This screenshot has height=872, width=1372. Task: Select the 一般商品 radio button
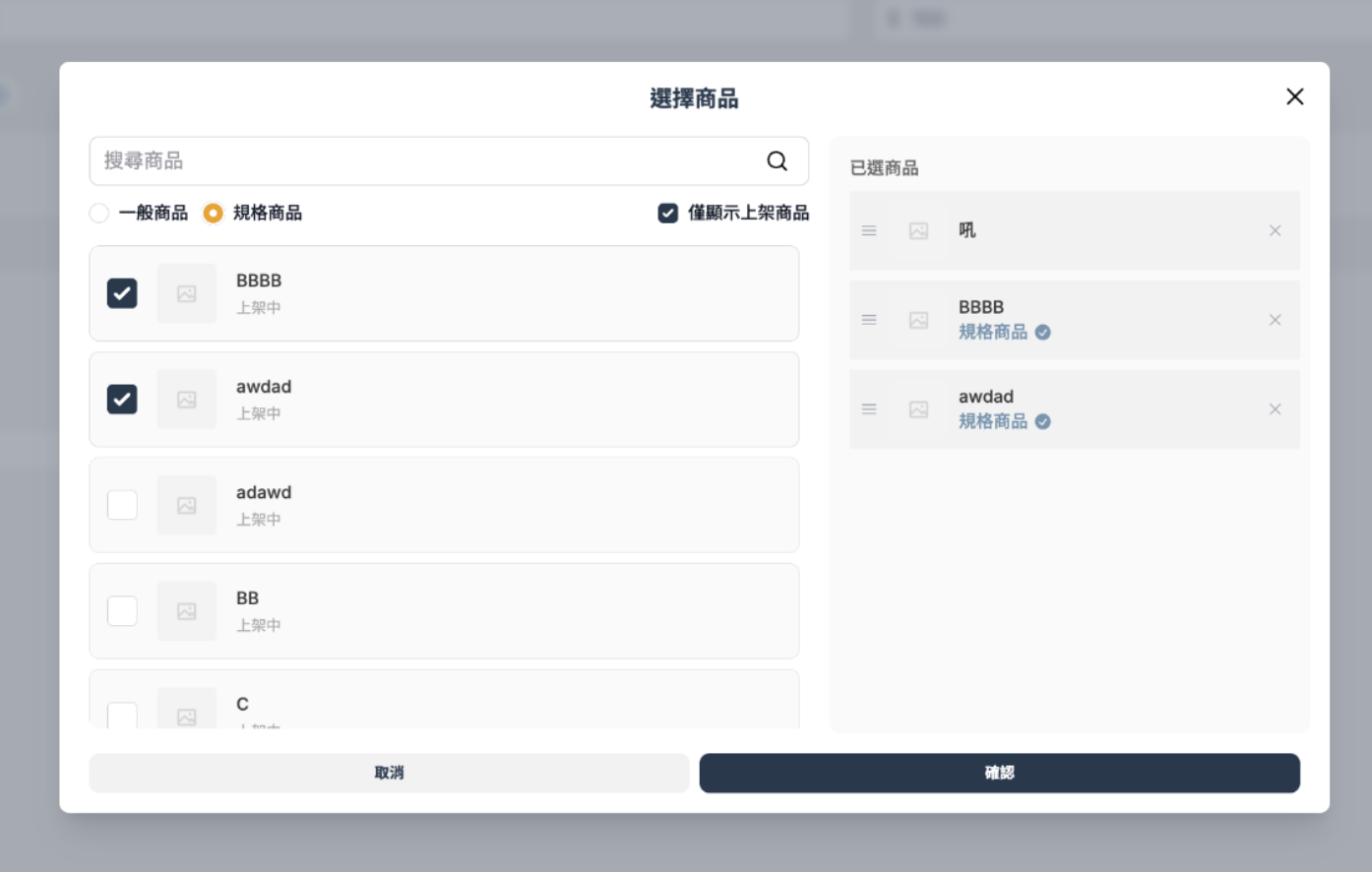point(98,212)
